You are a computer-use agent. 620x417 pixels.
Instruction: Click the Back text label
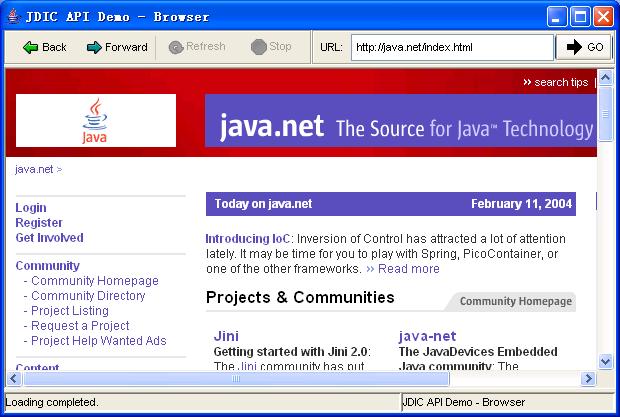(x=54, y=47)
